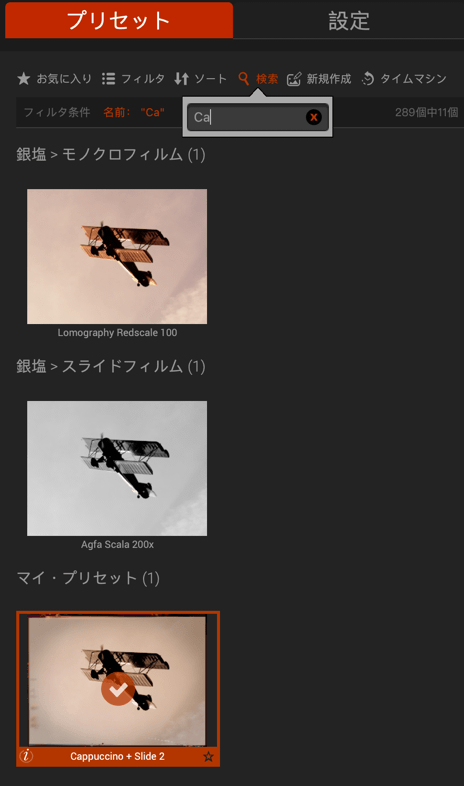
Task: Open the タイムマシン history icon
Action: 368,79
